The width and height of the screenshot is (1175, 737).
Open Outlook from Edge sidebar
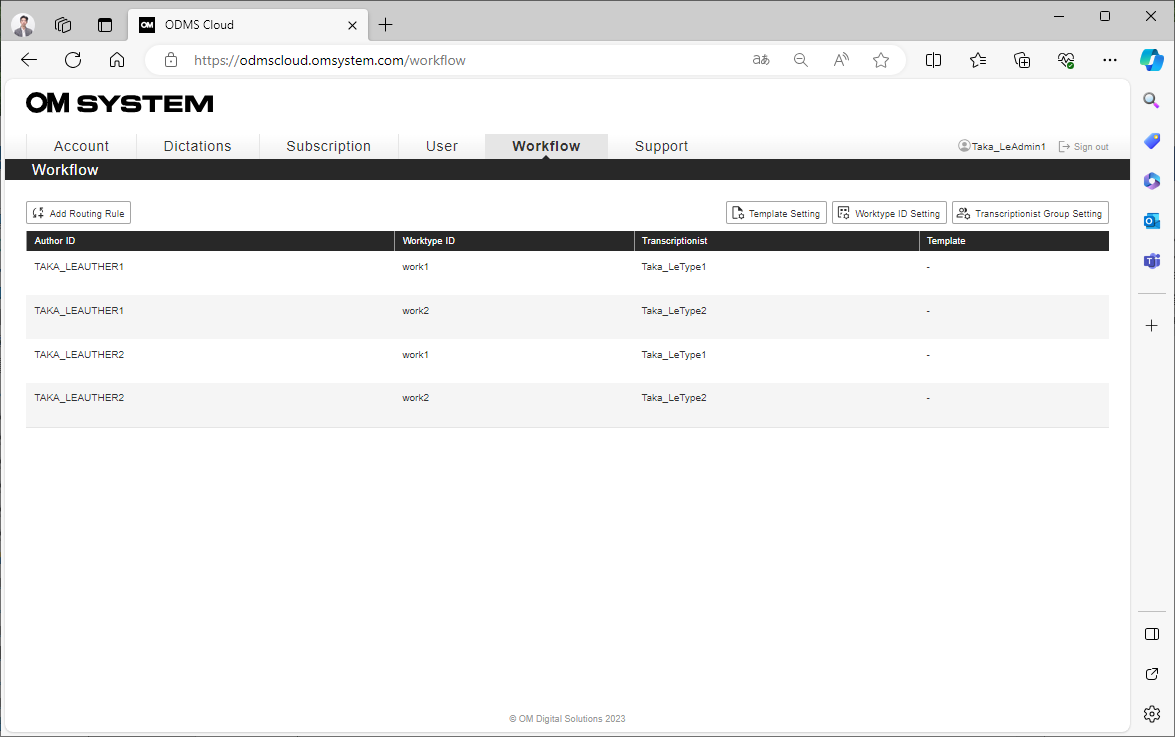click(x=1151, y=220)
